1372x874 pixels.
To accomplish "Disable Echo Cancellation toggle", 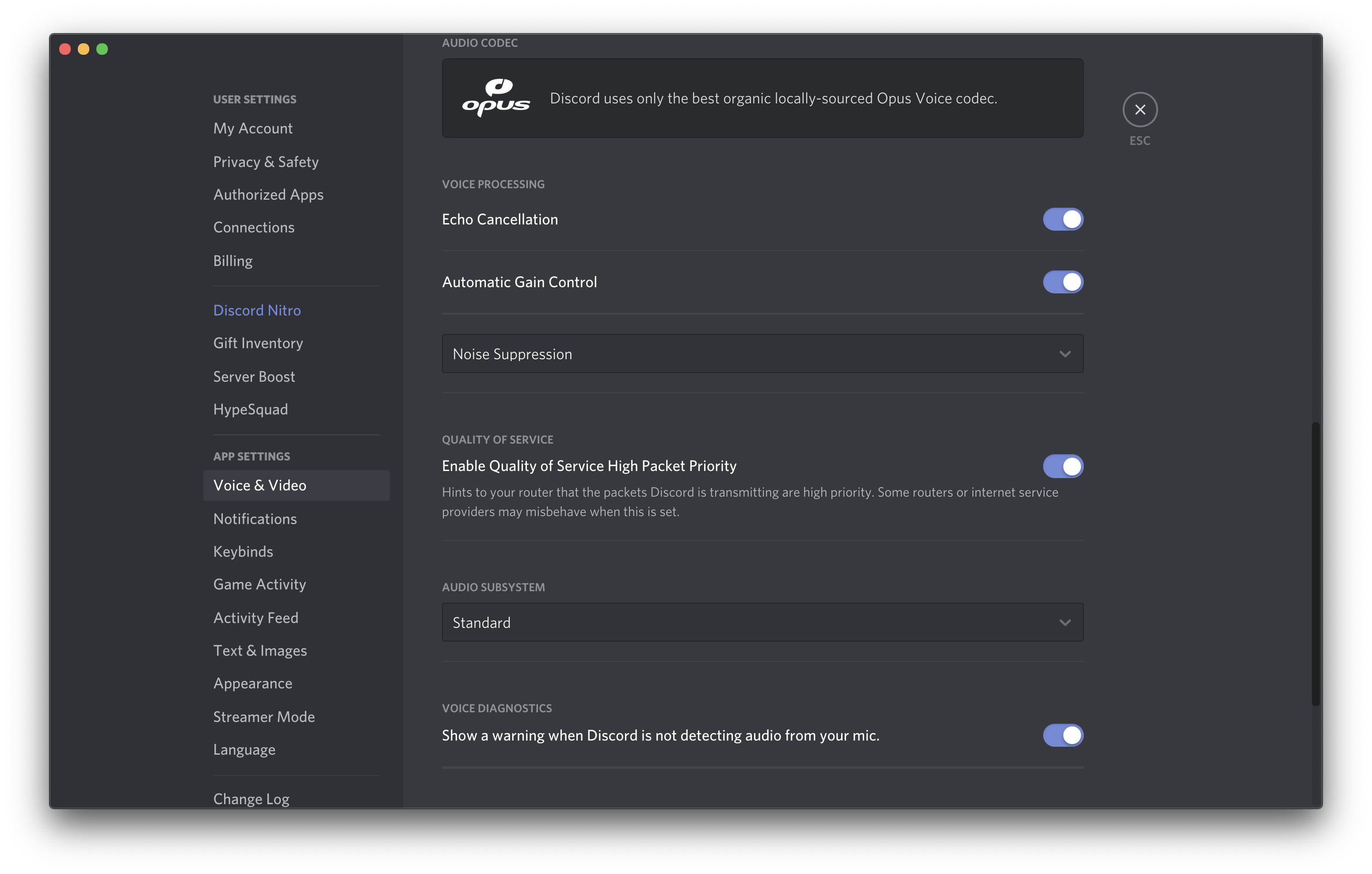I will [1063, 219].
